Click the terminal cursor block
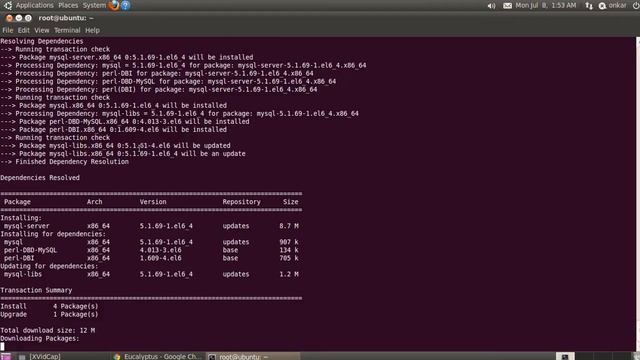The height and width of the screenshot is (360, 640). click(2, 347)
